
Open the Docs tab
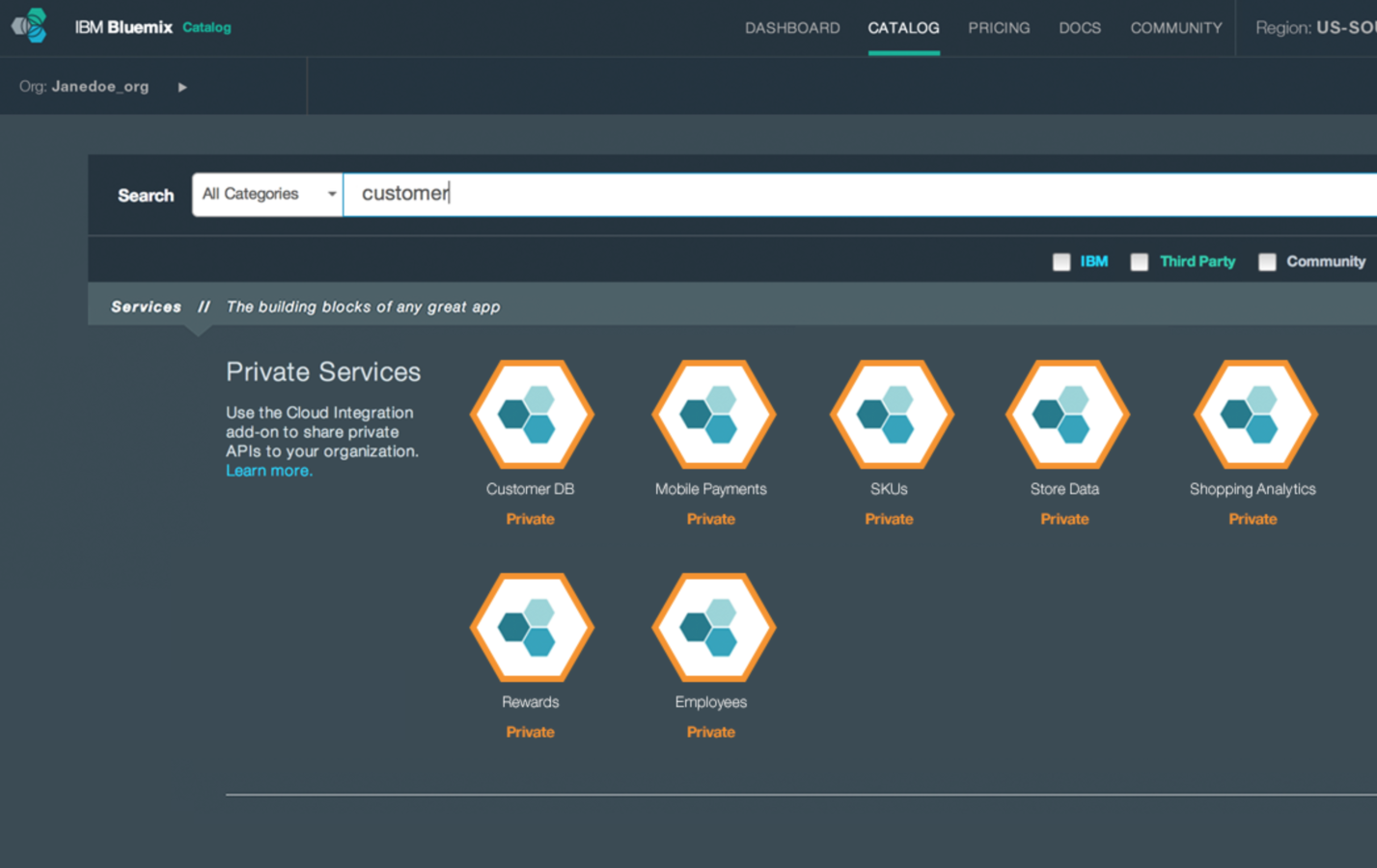coord(1080,28)
